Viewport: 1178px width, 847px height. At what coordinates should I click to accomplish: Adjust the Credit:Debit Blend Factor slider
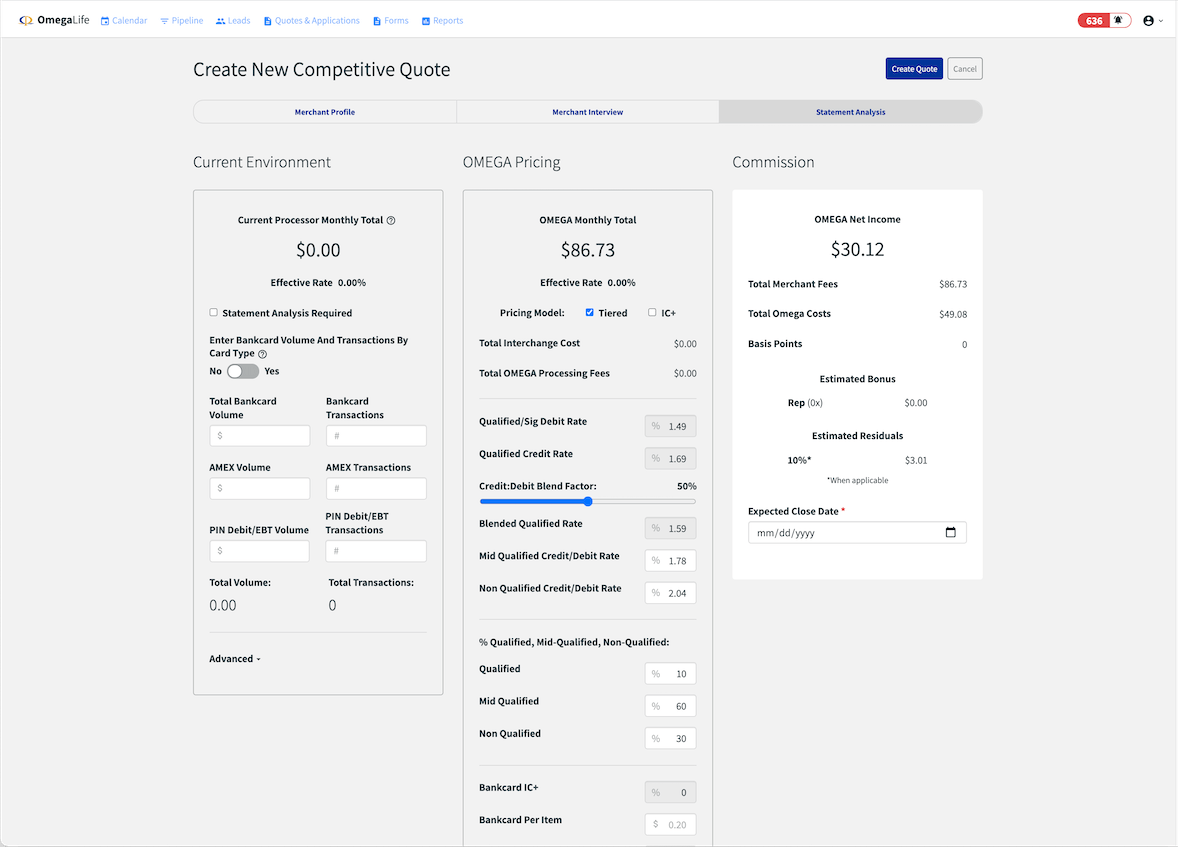(588, 501)
